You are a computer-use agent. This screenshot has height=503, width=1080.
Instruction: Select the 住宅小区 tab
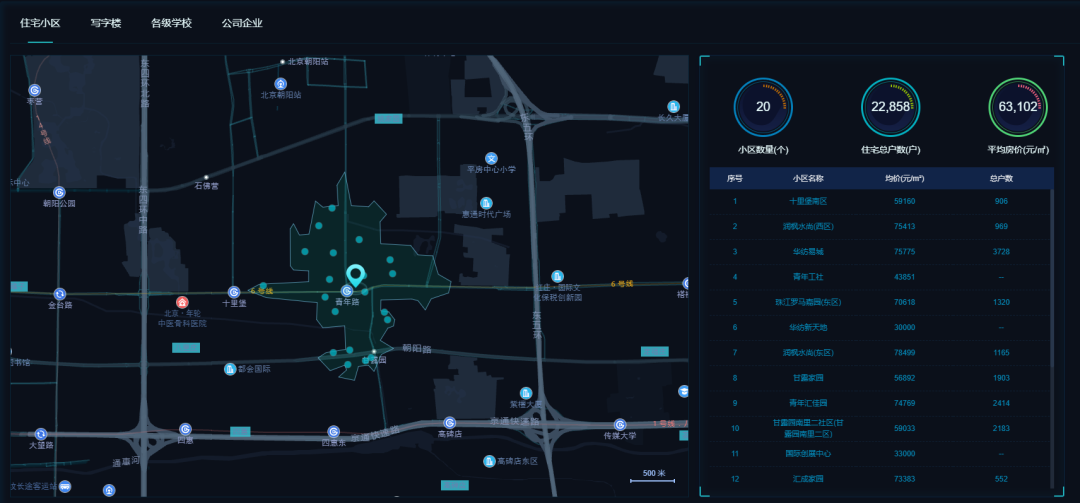40,23
